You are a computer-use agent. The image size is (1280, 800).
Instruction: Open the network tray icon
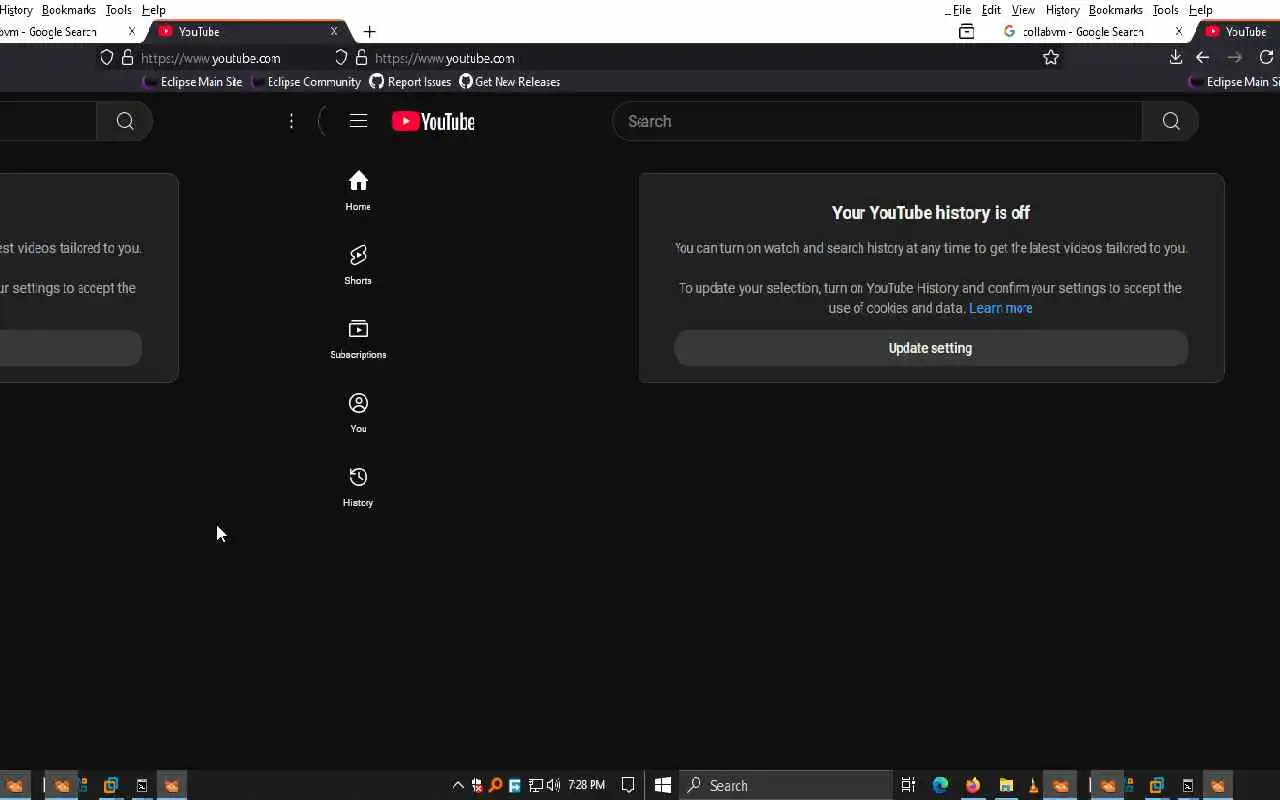(x=535, y=785)
